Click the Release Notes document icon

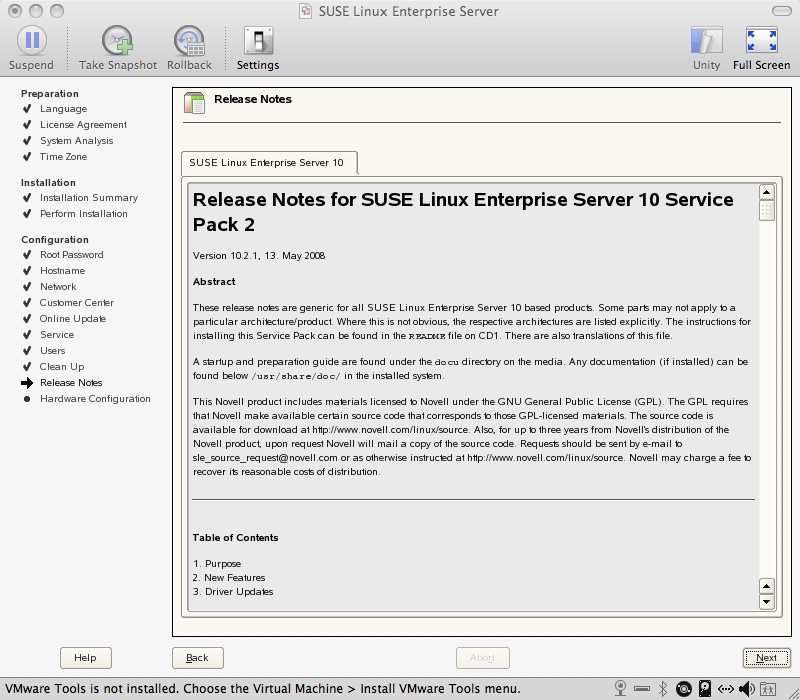click(x=194, y=103)
